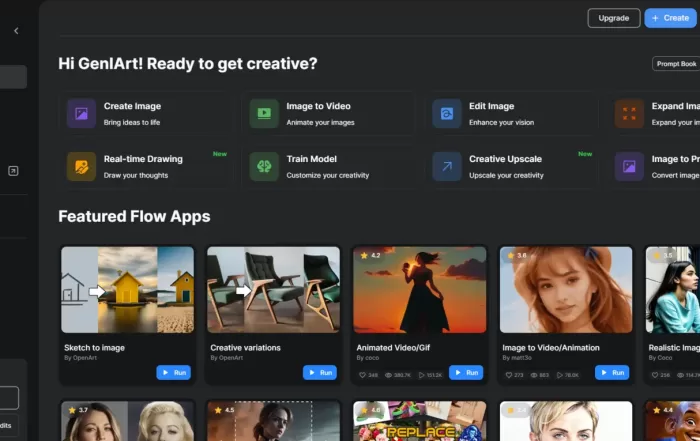This screenshot has width=700, height=441.
Task: Click the 3.8 star rating badge
Action: pos(517,256)
